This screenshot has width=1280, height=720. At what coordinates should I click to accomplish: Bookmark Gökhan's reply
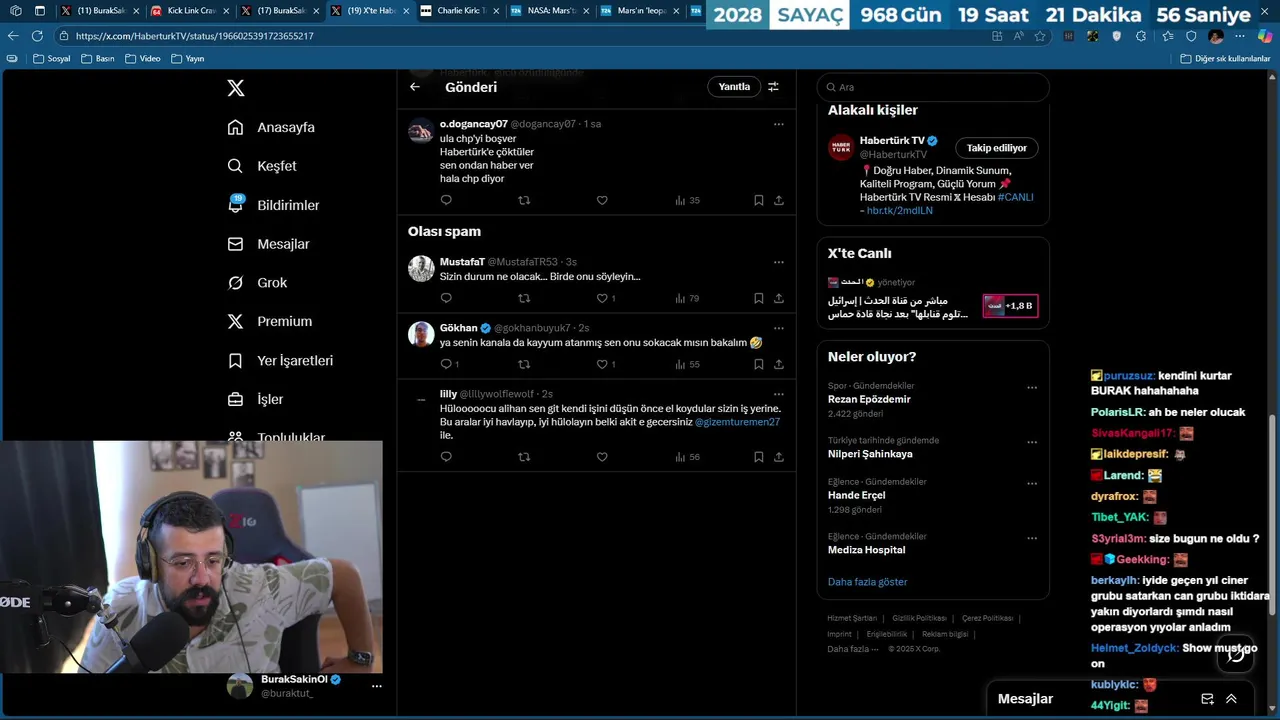pos(759,364)
